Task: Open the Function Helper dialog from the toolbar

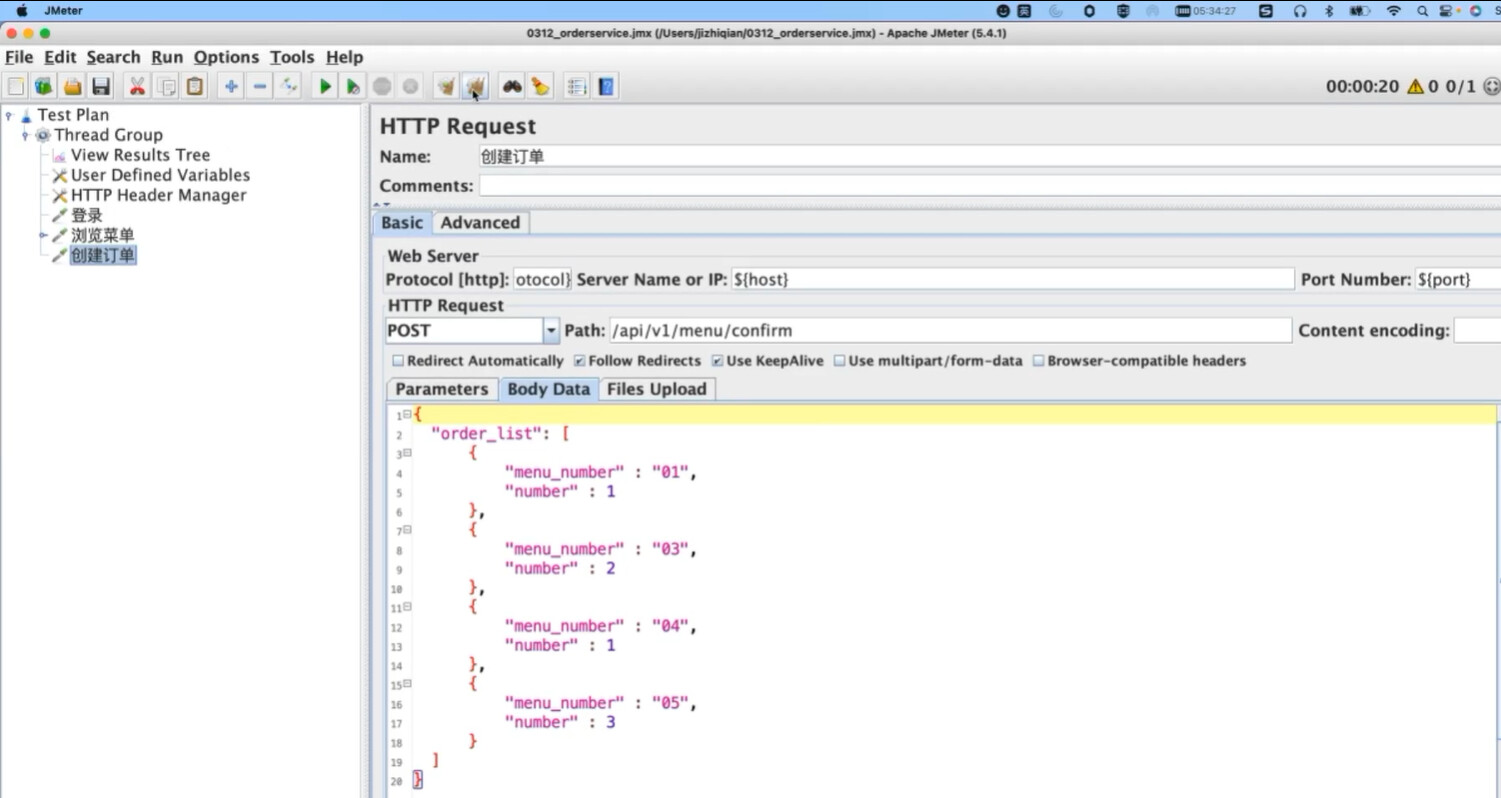Action: coord(577,87)
